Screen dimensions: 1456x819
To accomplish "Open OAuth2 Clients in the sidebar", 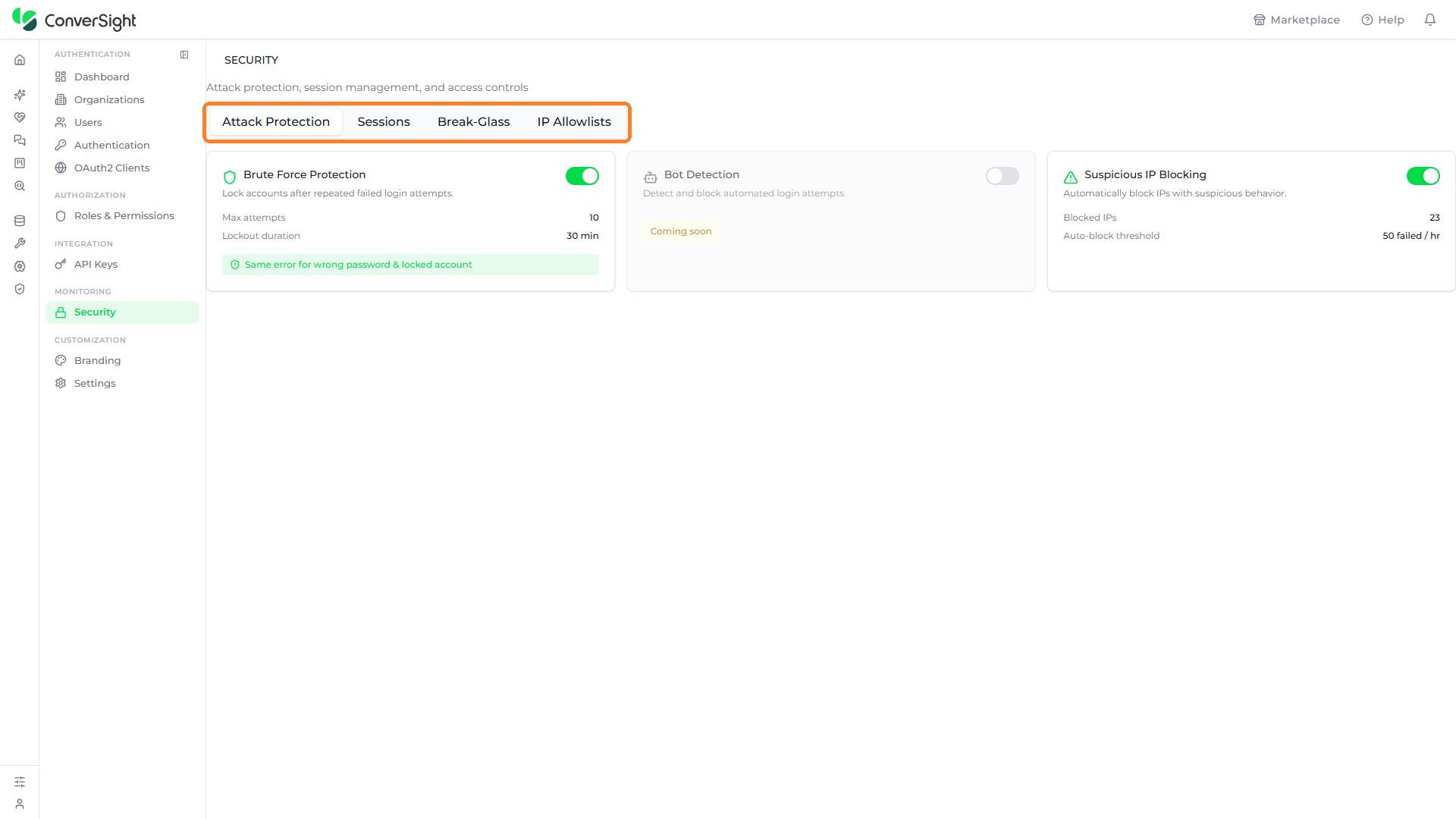I will coord(122,168).
